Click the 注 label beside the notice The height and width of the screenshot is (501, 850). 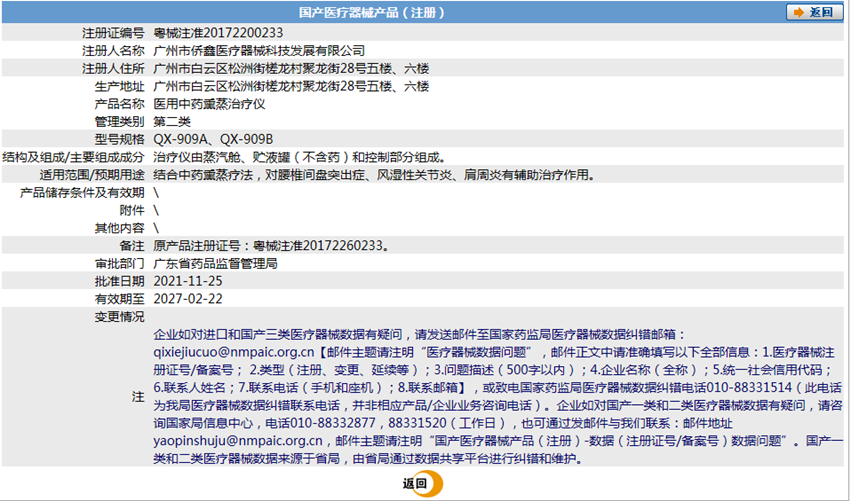[x=138, y=396]
